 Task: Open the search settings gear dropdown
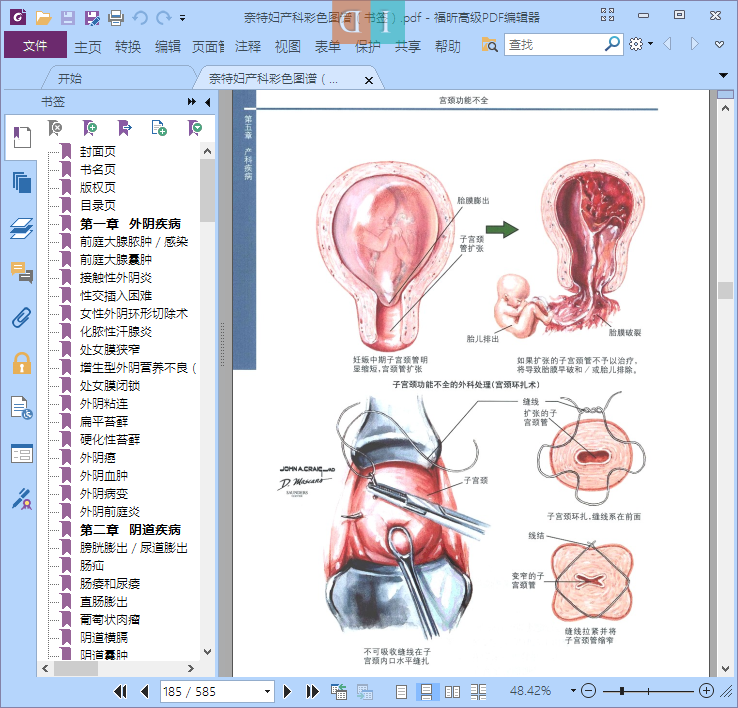coord(641,44)
